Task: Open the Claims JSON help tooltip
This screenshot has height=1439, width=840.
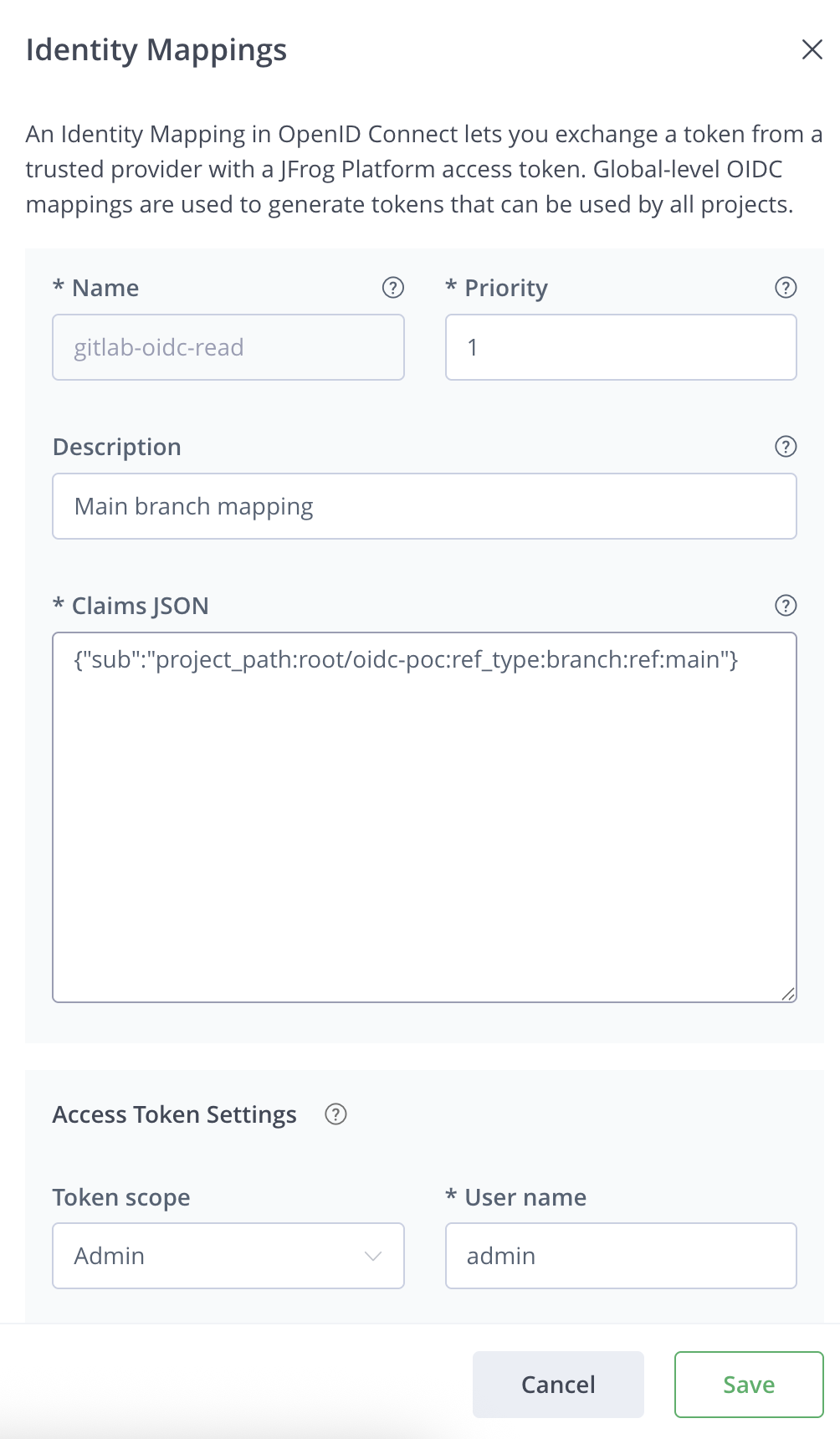Action: [785, 605]
